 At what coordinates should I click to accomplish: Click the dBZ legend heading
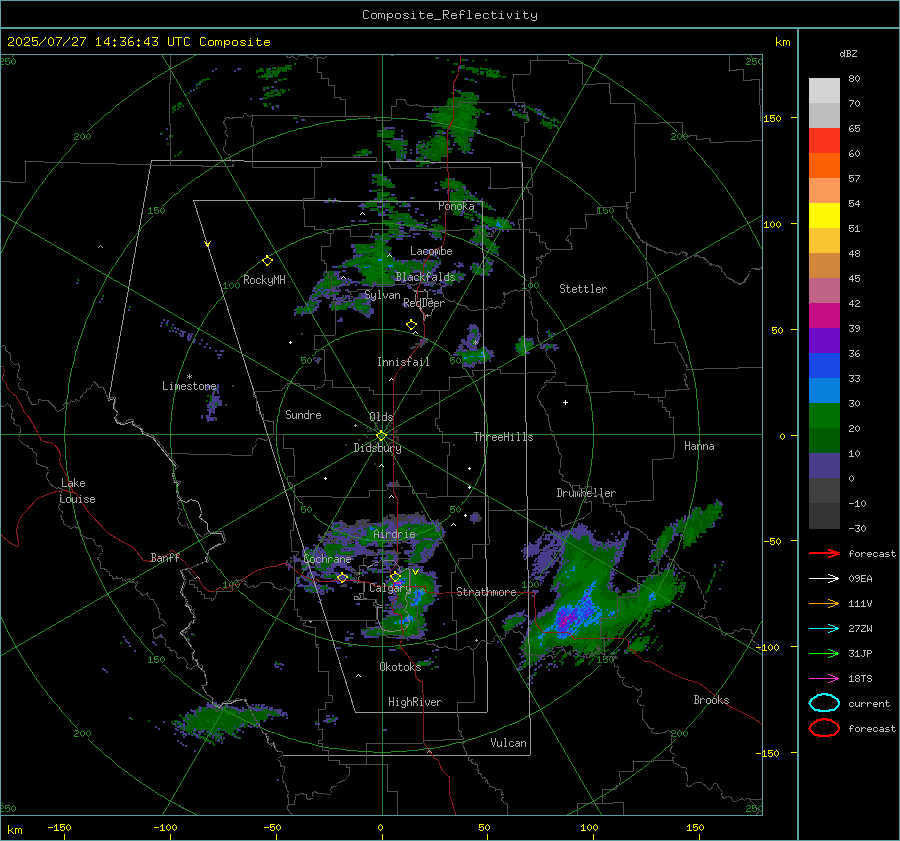[x=848, y=53]
